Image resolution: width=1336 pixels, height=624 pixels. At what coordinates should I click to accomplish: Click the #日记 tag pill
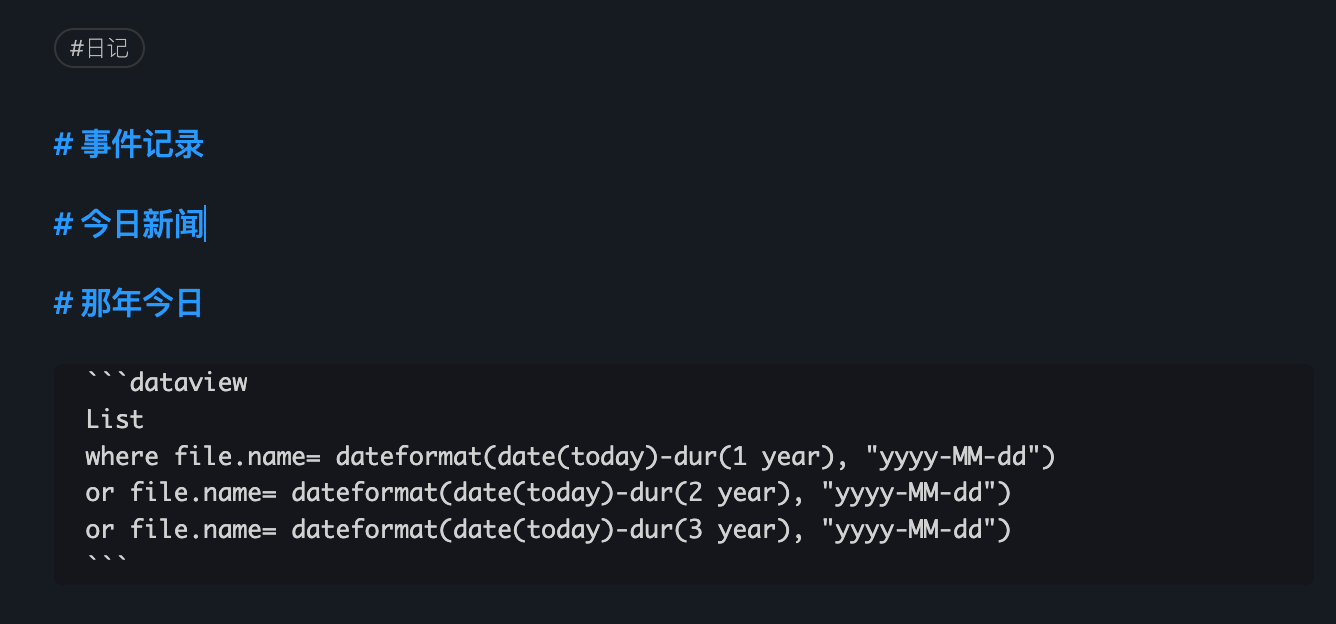coord(99,48)
